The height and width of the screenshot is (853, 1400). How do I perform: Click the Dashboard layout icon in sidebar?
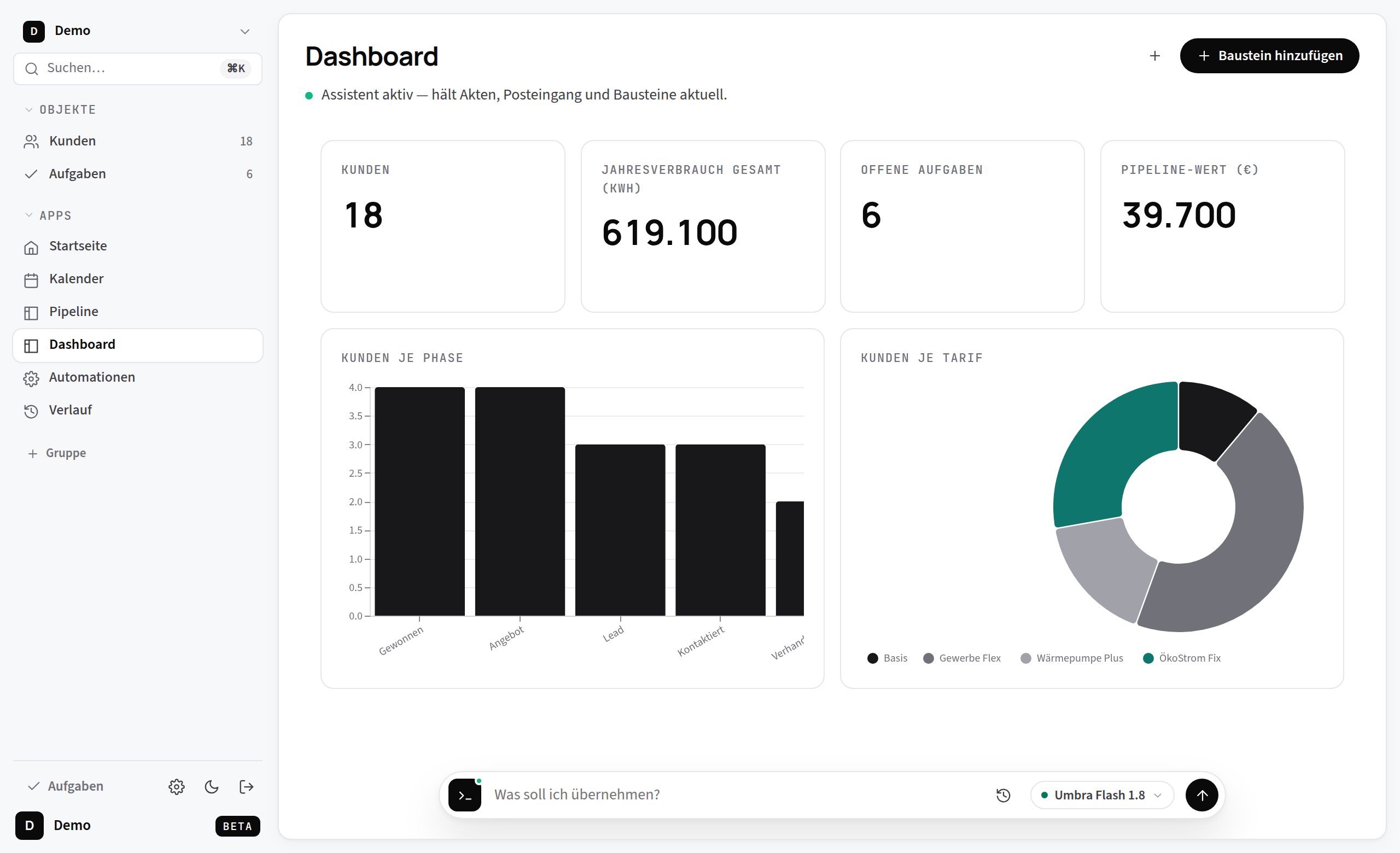coord(31,346)
